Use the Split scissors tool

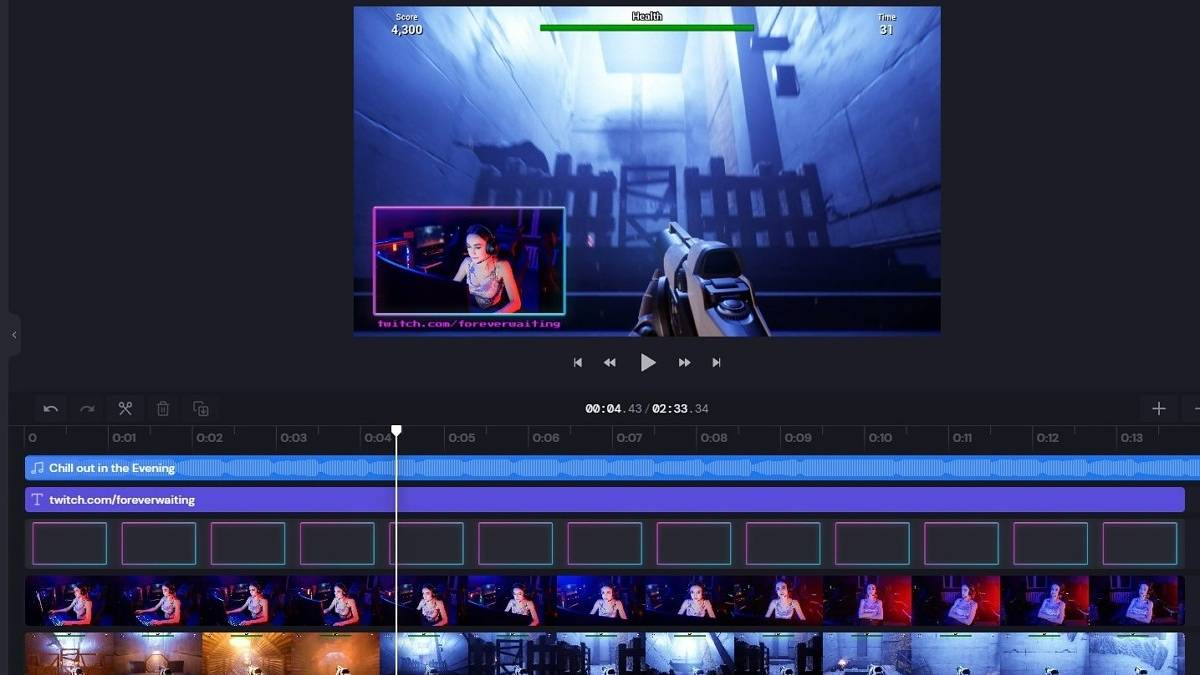click(125, 408)
